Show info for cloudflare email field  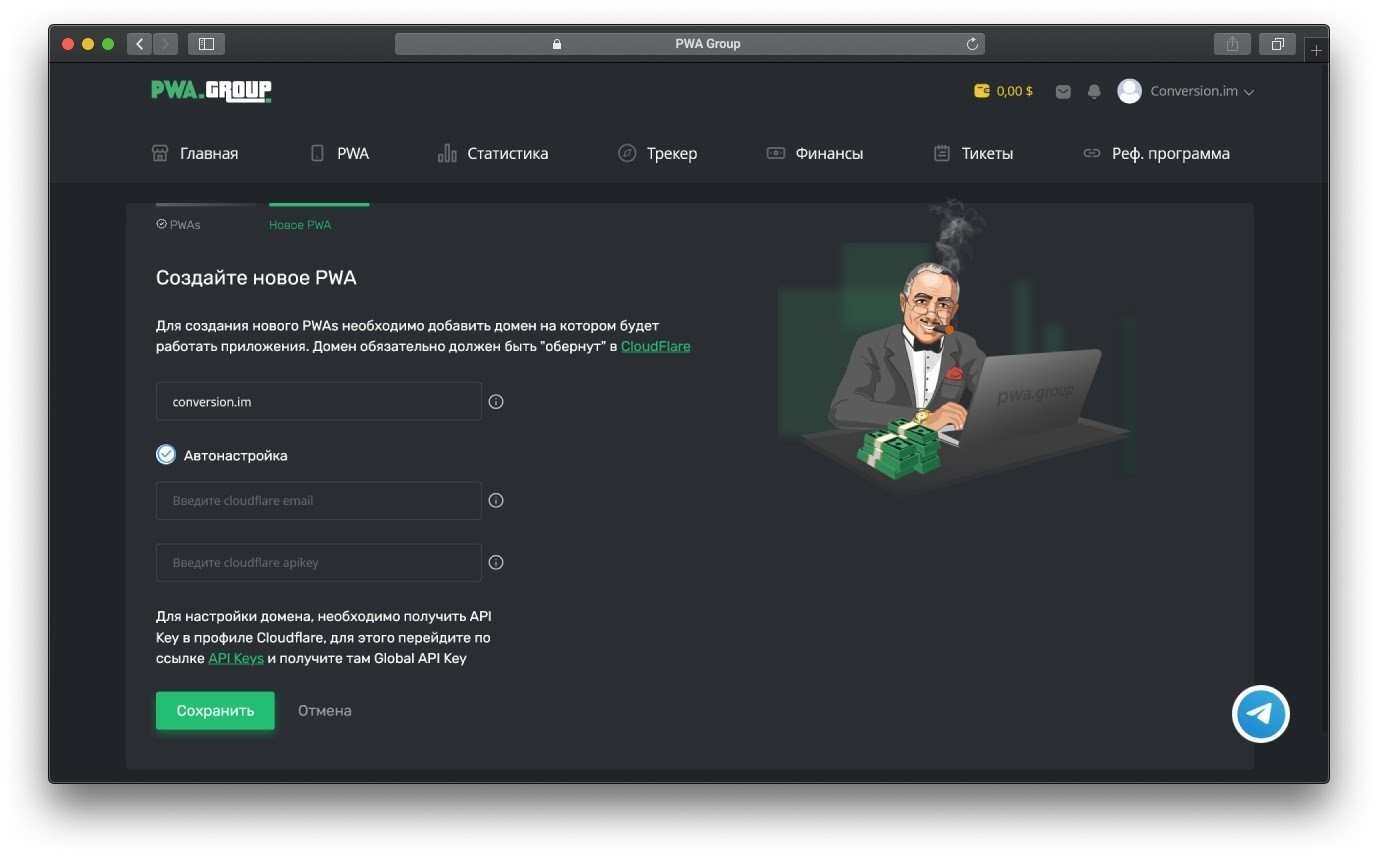pyautogui.click(x=496, y=501)
